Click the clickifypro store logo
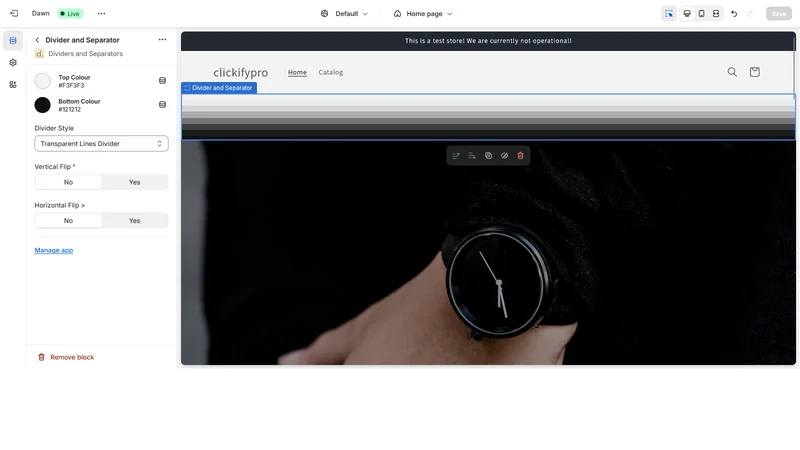The width and height of the screenshot is (800, 450). 240,72
